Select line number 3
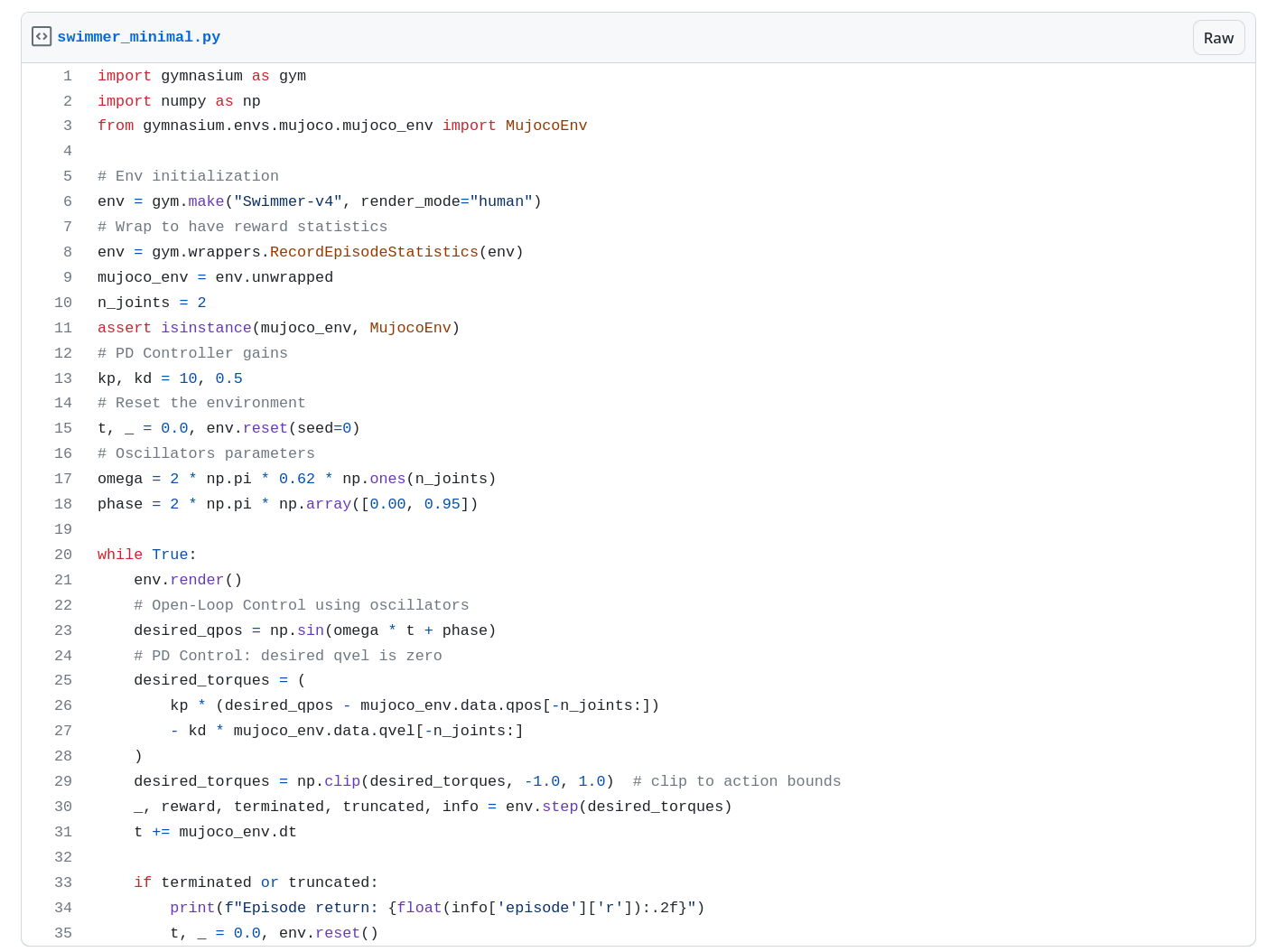The width and height of the screenshot is (1267, 952). click(68, 126)
